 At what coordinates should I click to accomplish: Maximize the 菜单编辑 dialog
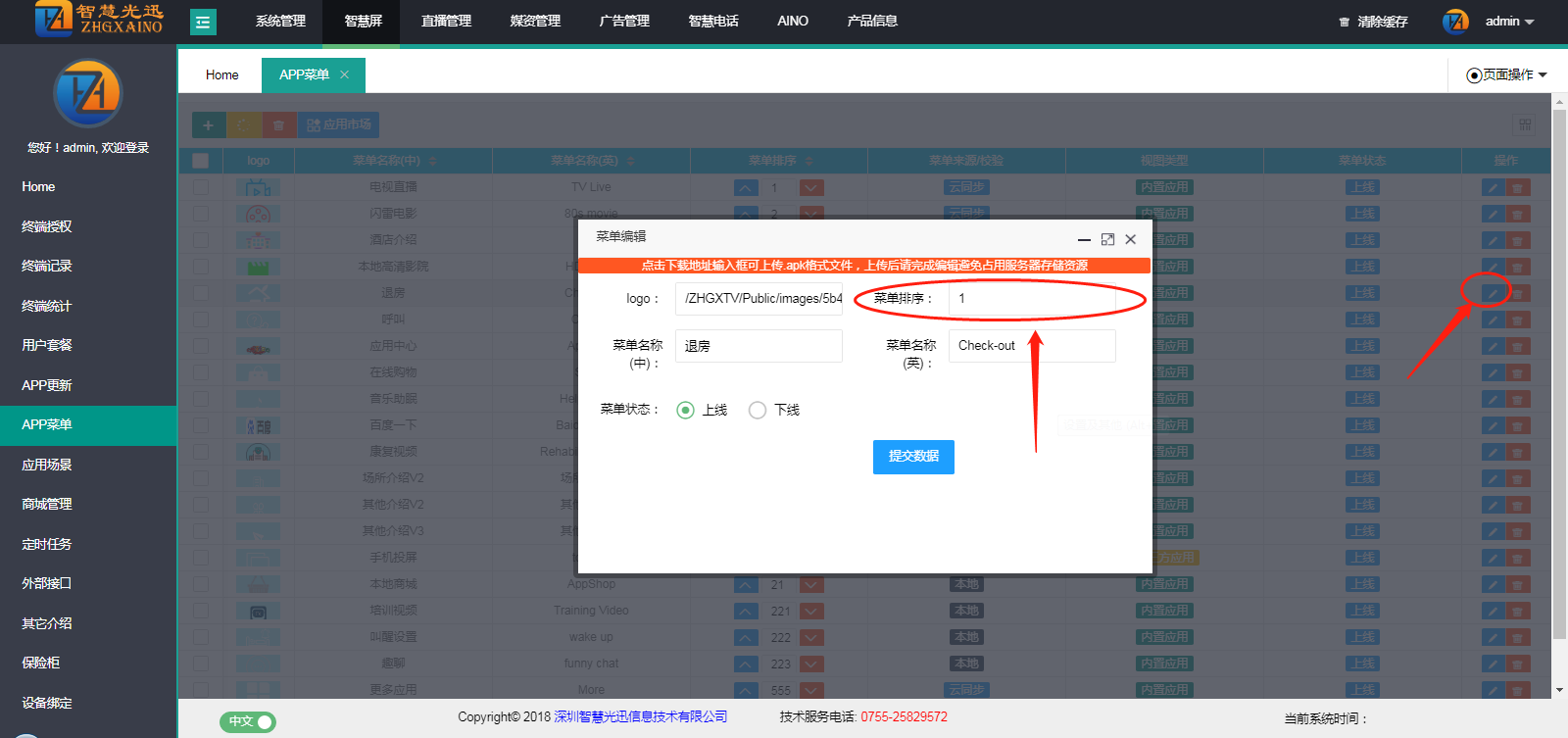click(x=1107, y=239)
